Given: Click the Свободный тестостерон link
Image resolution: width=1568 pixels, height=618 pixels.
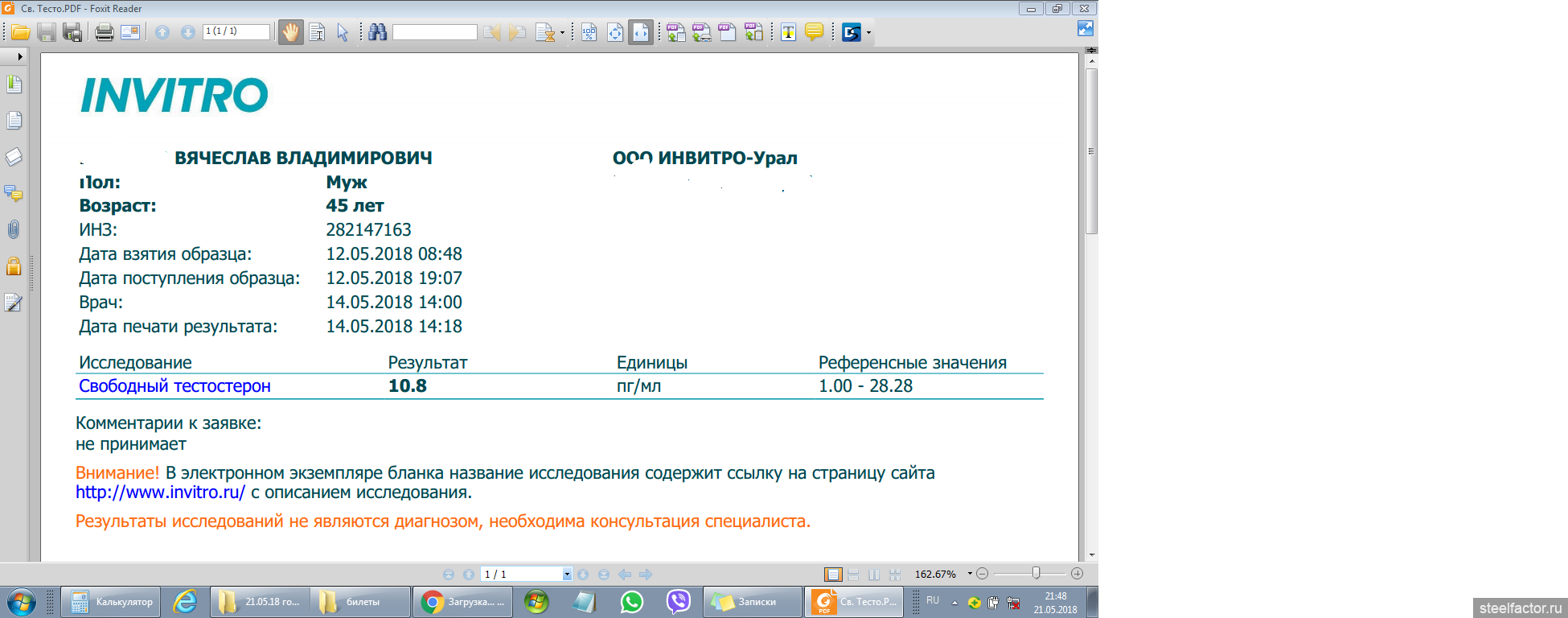Looking at the screenshot, I should (174, 386).
